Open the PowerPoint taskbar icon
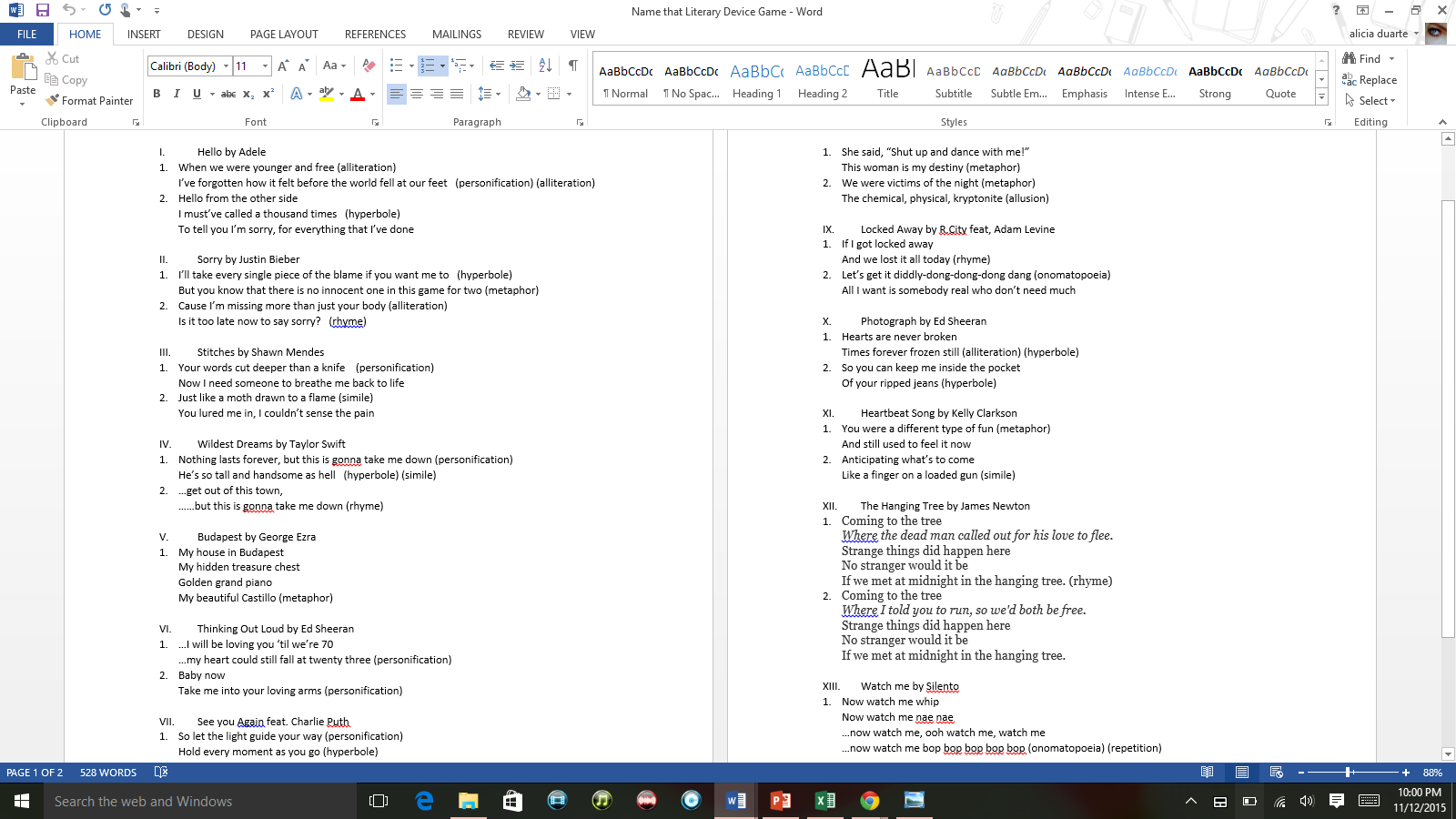 coord(781,801)
